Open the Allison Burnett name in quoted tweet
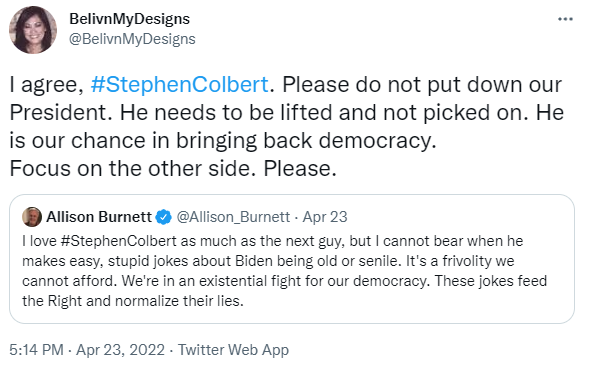Screen dimensions: 590x373 (x=99, y=217)
